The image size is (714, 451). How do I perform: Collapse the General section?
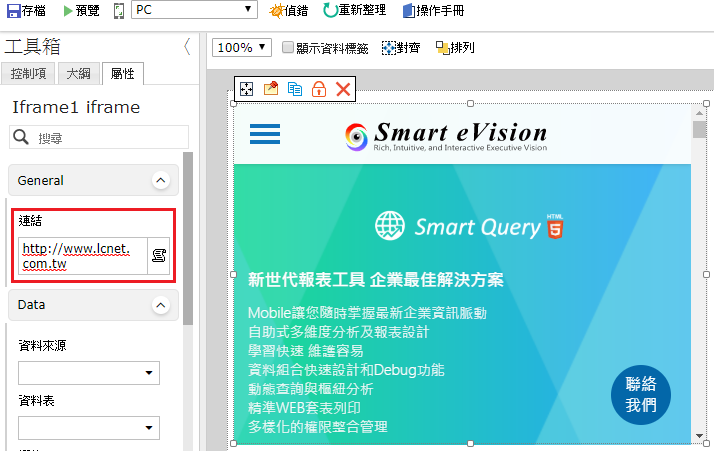(x=160, y=180)
